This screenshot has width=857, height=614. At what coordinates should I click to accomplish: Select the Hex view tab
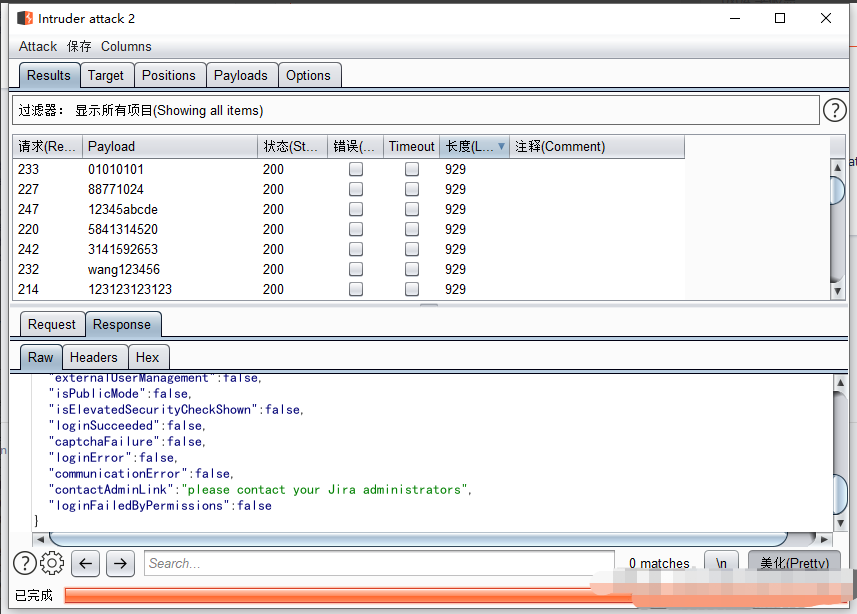[x=148, y=357]
